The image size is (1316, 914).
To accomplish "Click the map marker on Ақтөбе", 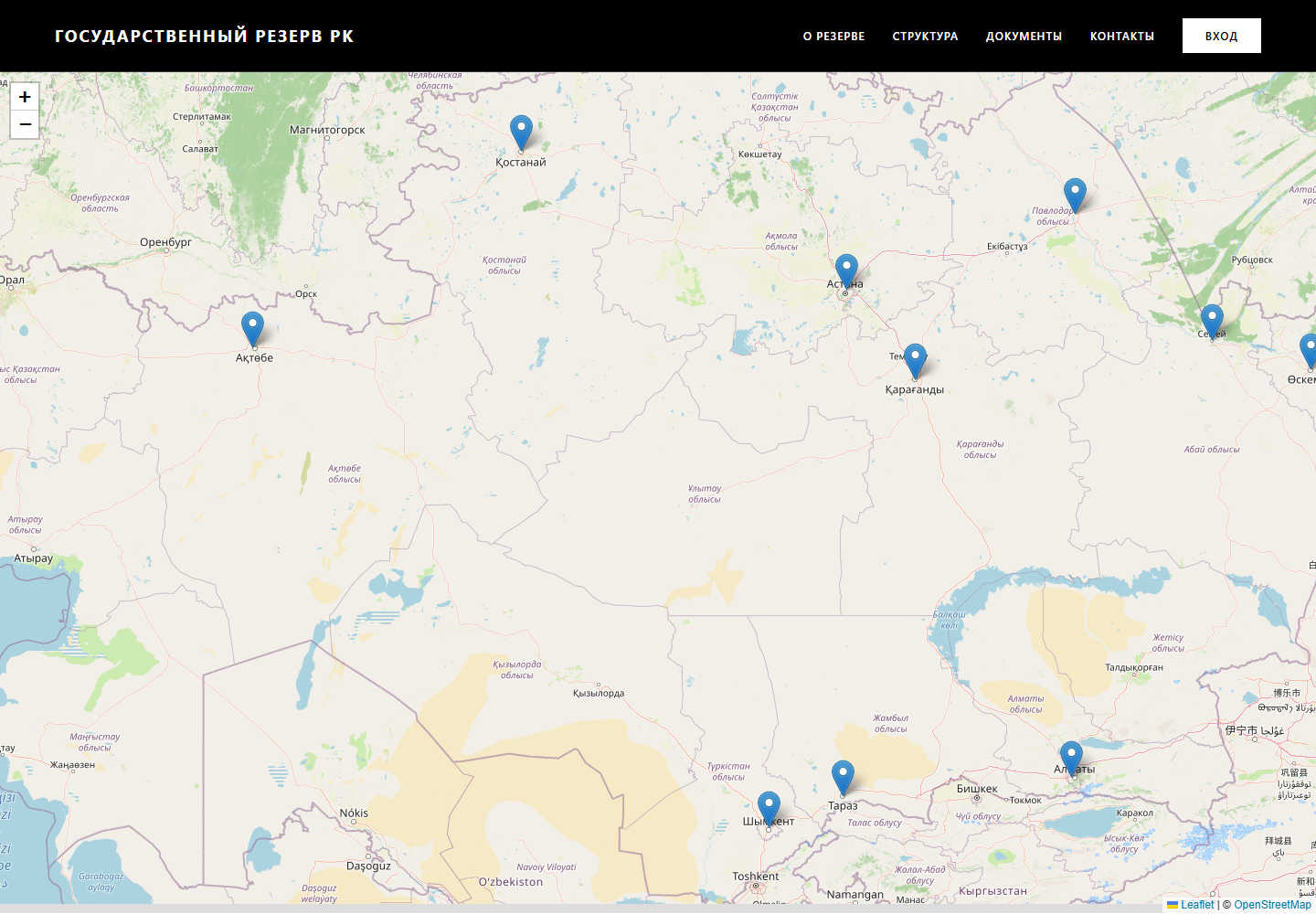I will pyautogui.click(x=252, y=329).
